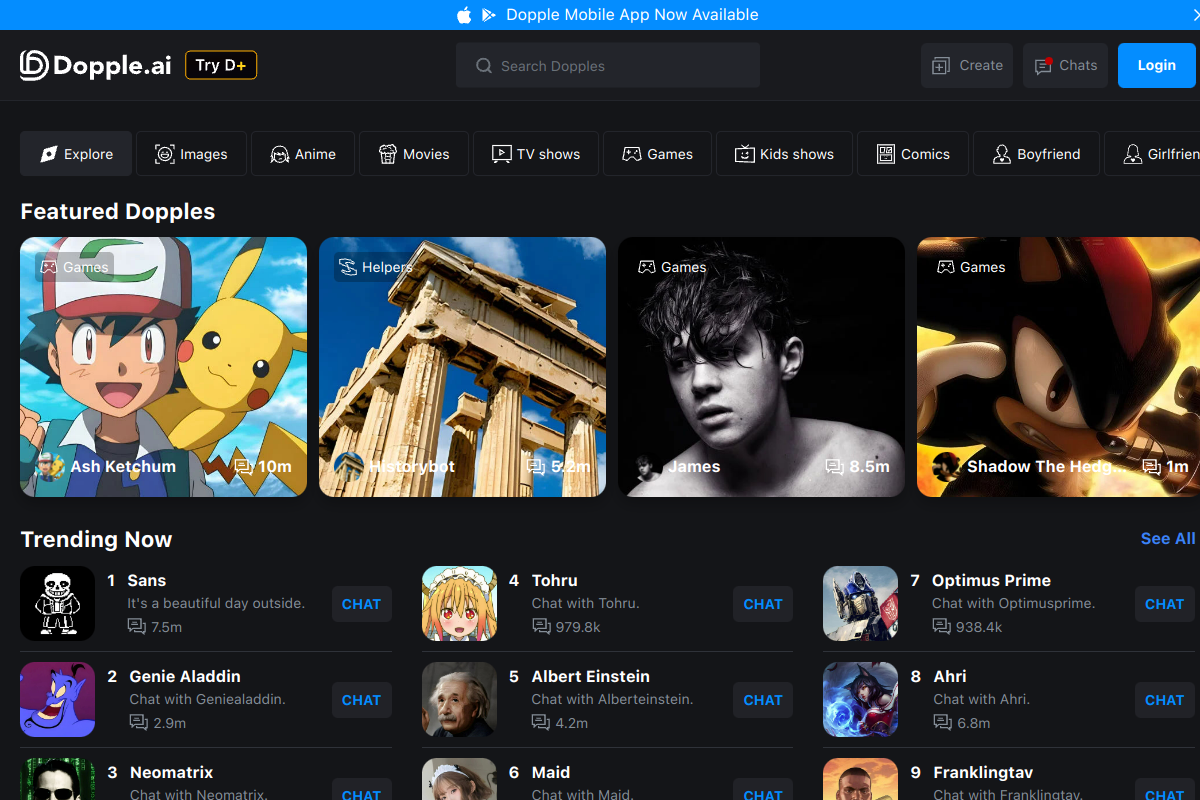The image size is (1200, 800).
Task: Open the Images category tab
Action: 191,154
